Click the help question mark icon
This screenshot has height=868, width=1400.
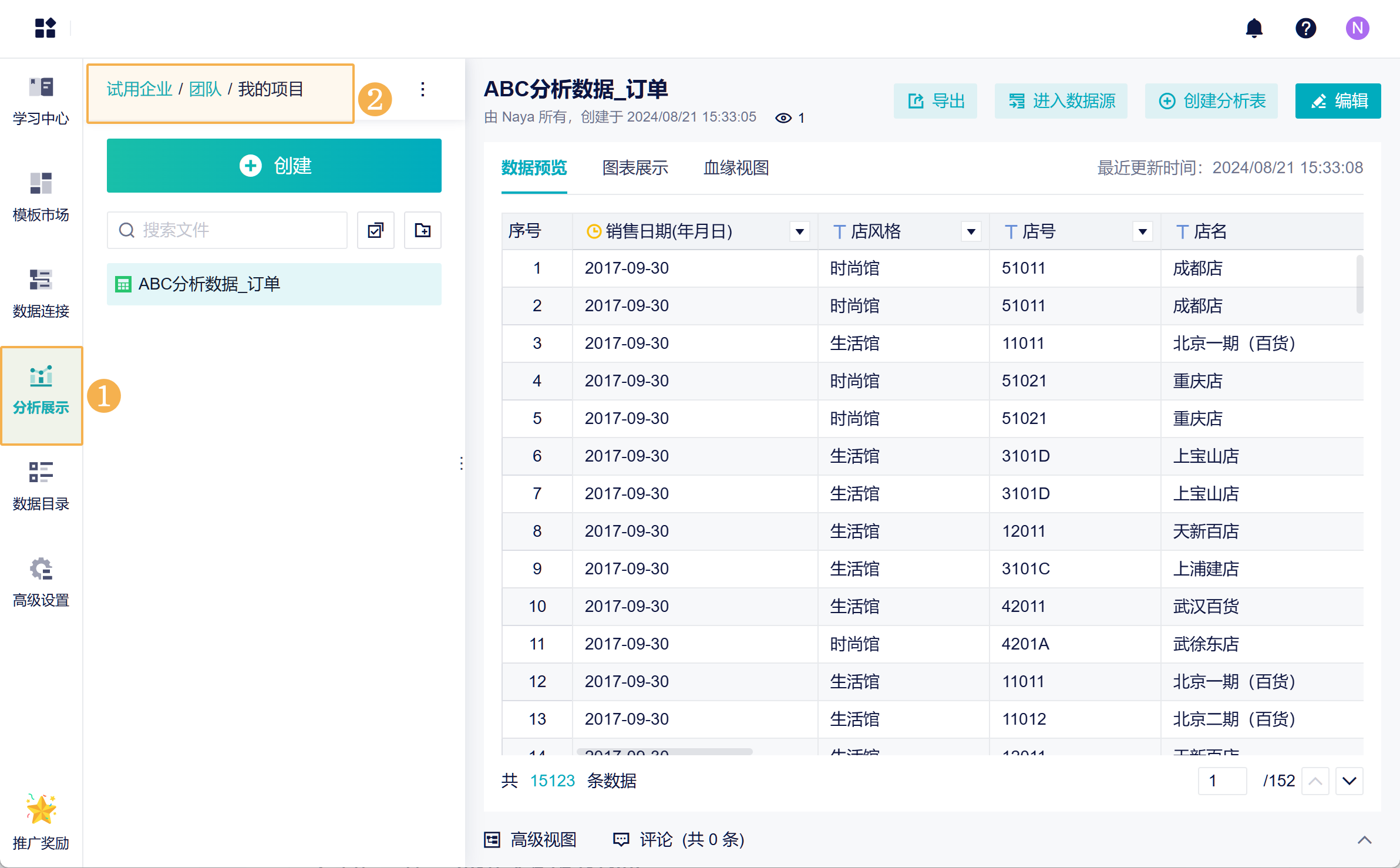[1305, 28]
